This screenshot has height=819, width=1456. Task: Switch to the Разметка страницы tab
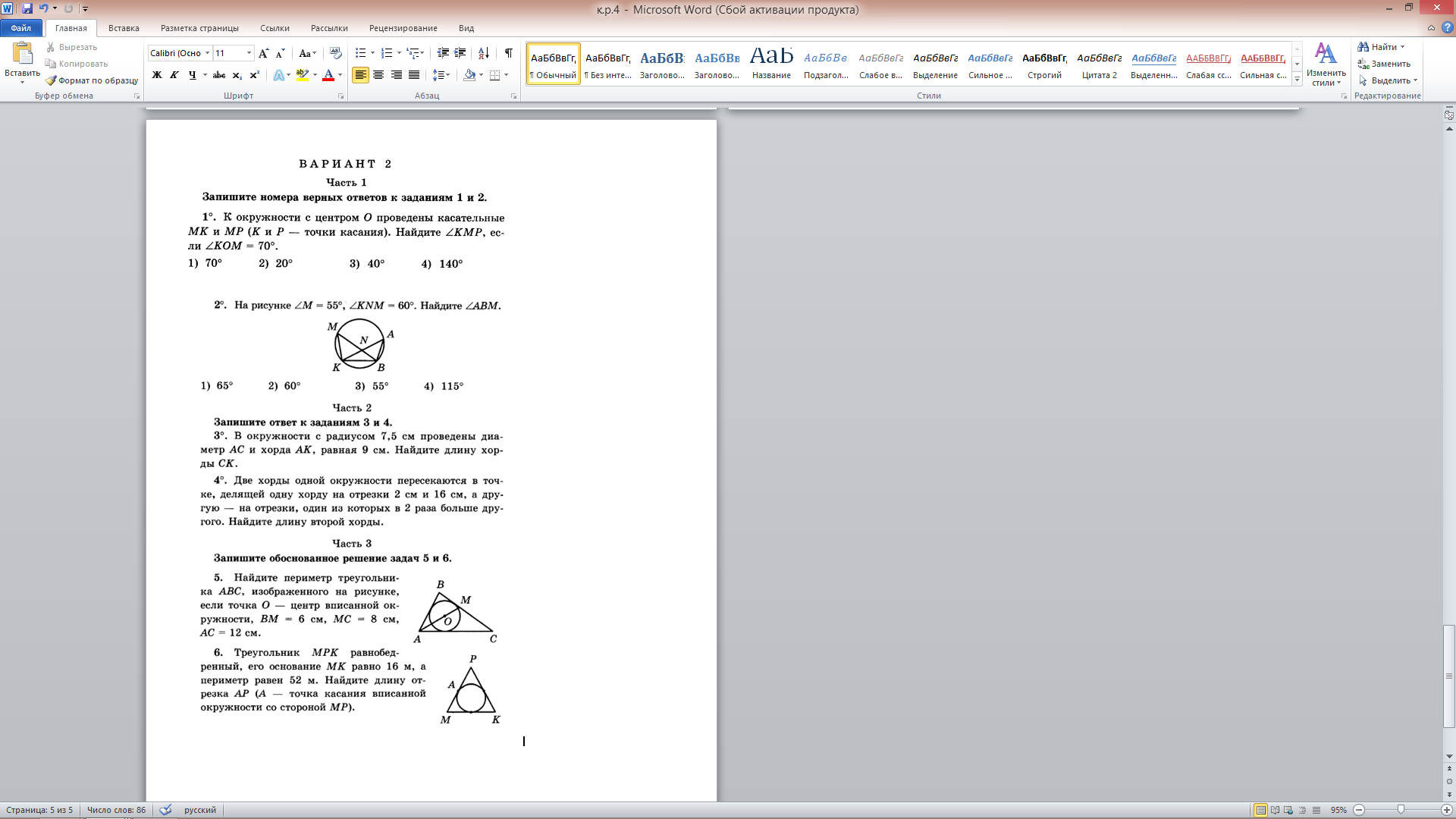click(x=199, y=28)
